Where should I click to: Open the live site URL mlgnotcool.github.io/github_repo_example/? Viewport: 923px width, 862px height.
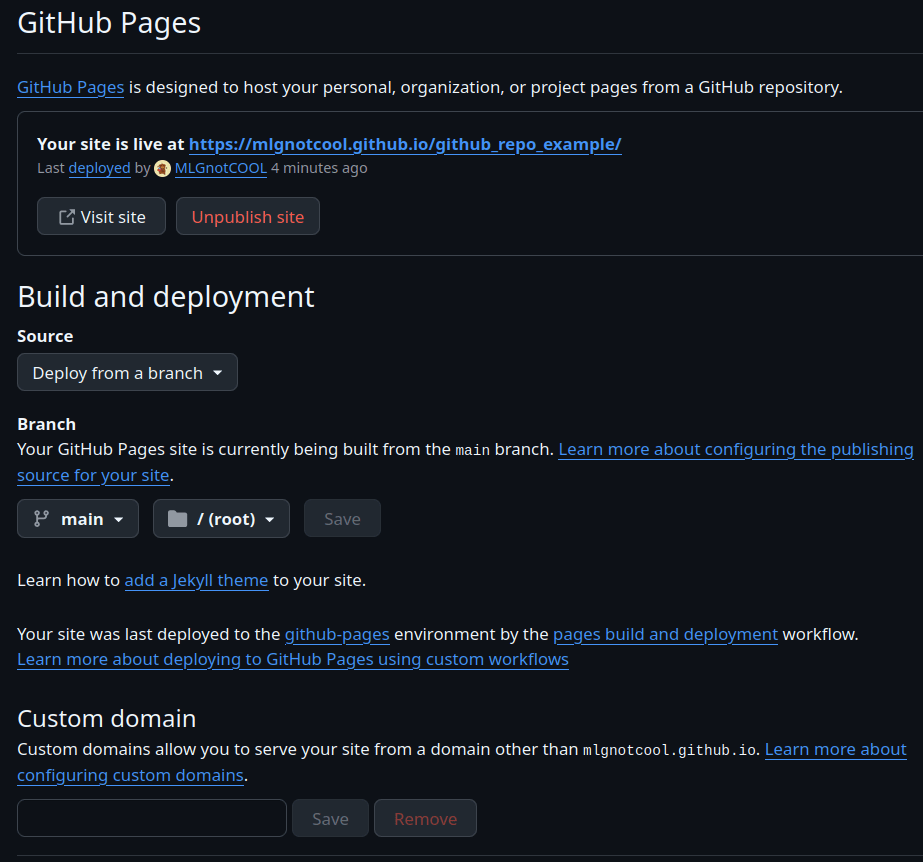point(405,144)
